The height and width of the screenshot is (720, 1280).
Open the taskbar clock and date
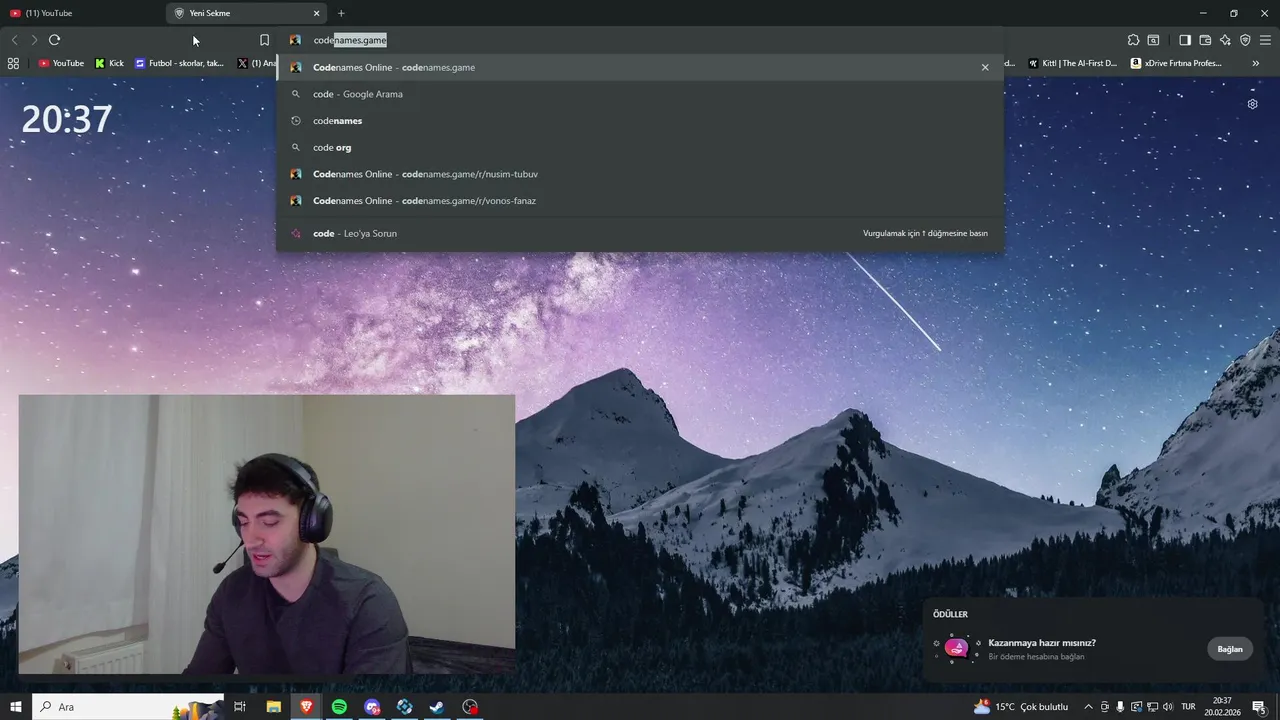pos(1222,707)
